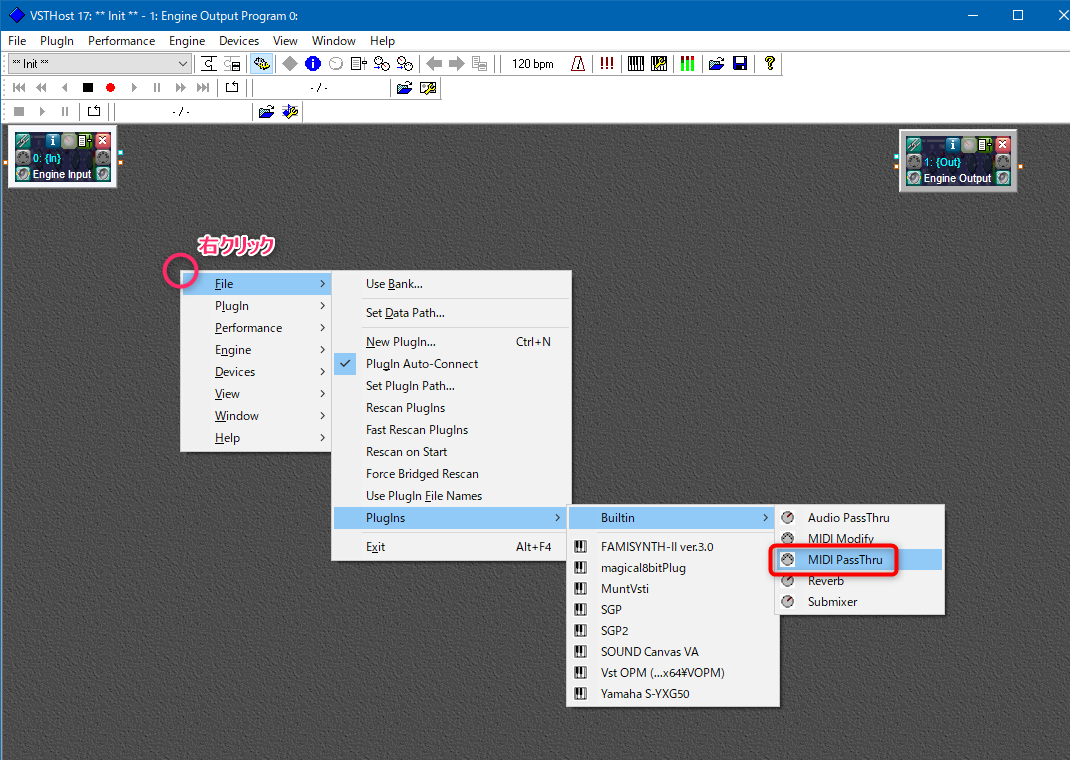Select Use Bank... menu item
Image resolution: width=1070 pixels, height=760 pixels.
[452, 284]
